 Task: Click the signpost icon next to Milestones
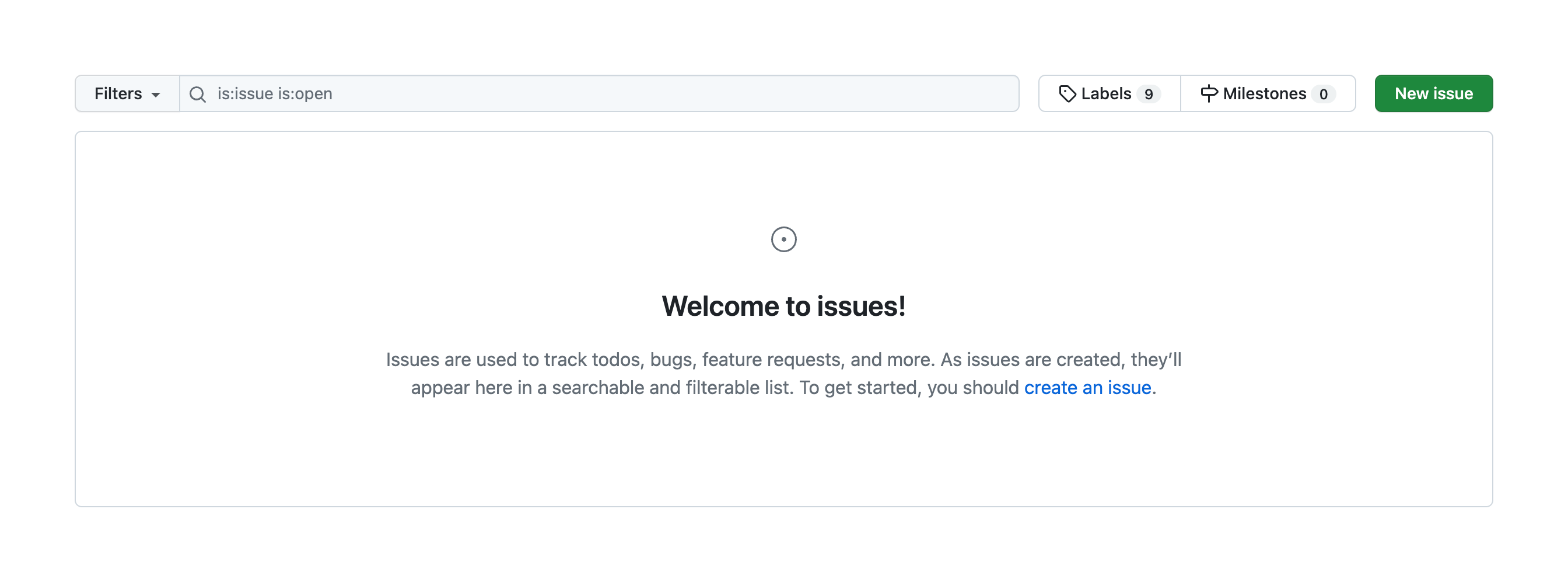[1208, 93]
